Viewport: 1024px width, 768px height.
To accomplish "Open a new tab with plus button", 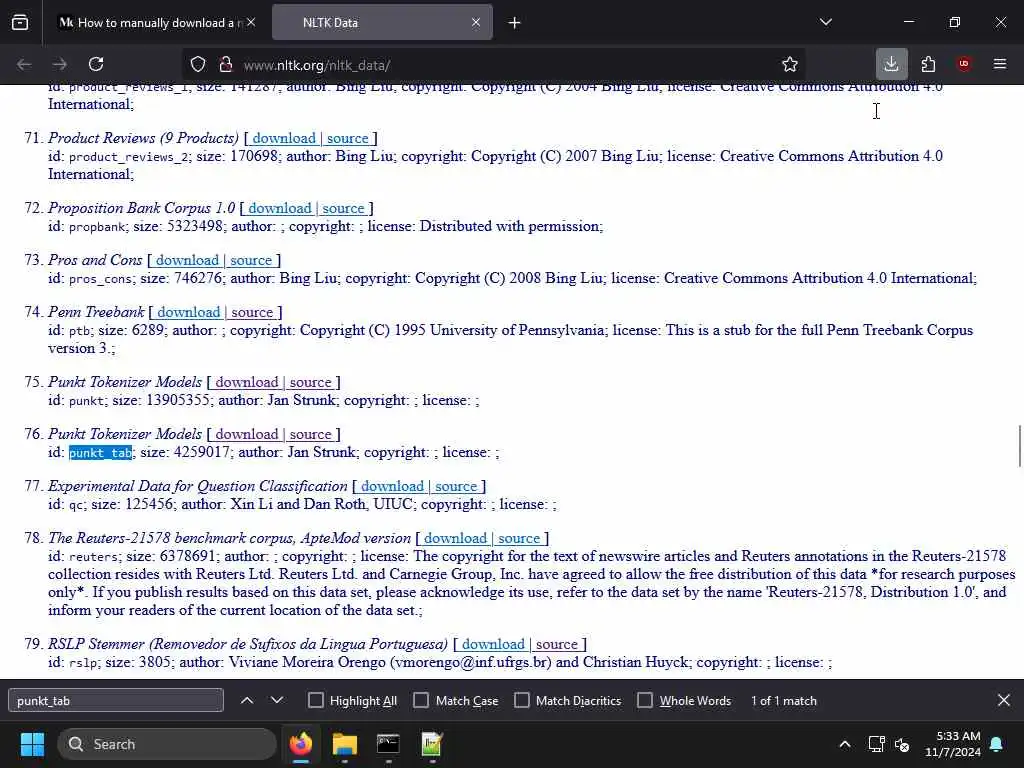I will pyautogui.click(x=515, y=23).
